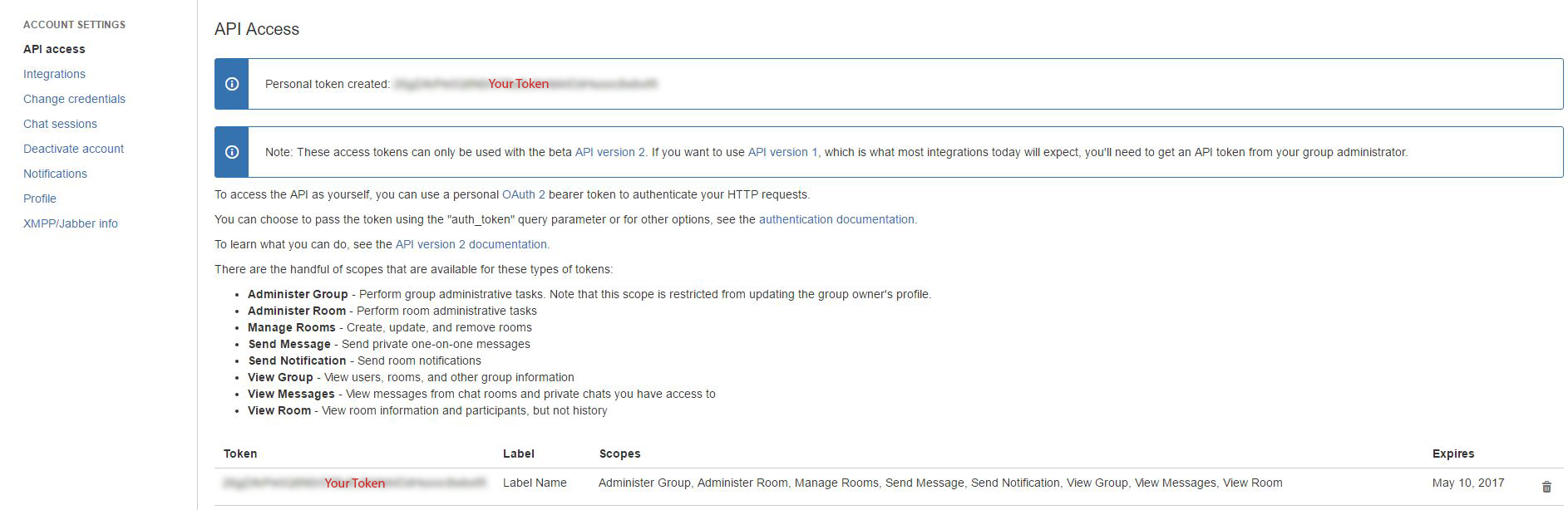Screen dimensions: 1568x510
Task: Click the May 10, 2017 expiry date
Action: 1468,483
